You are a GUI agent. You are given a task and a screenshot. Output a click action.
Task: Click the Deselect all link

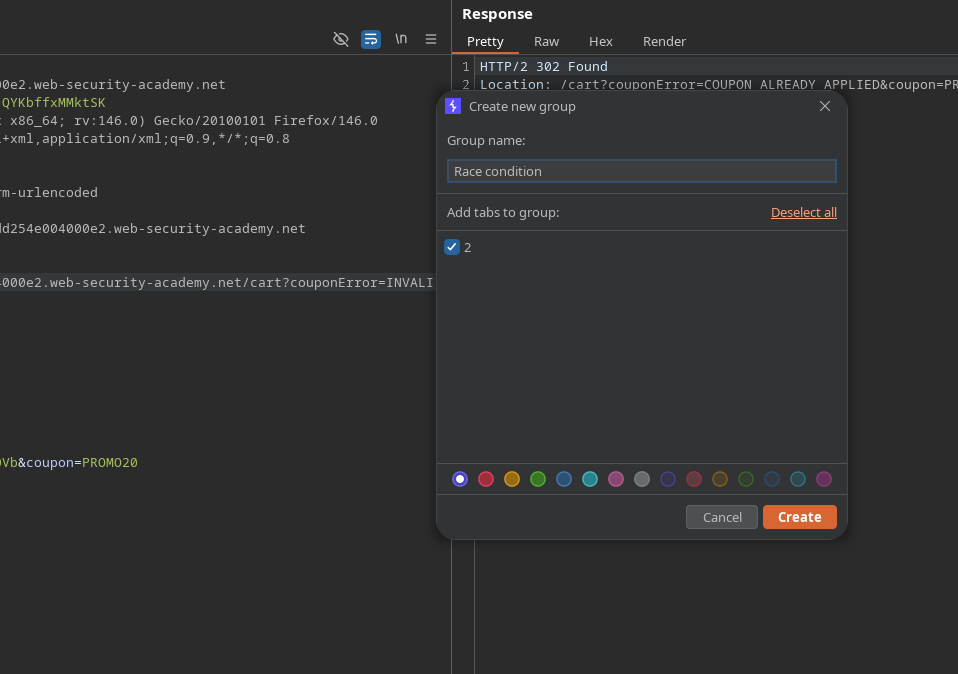pyautogui.click(x=803, y=212)
